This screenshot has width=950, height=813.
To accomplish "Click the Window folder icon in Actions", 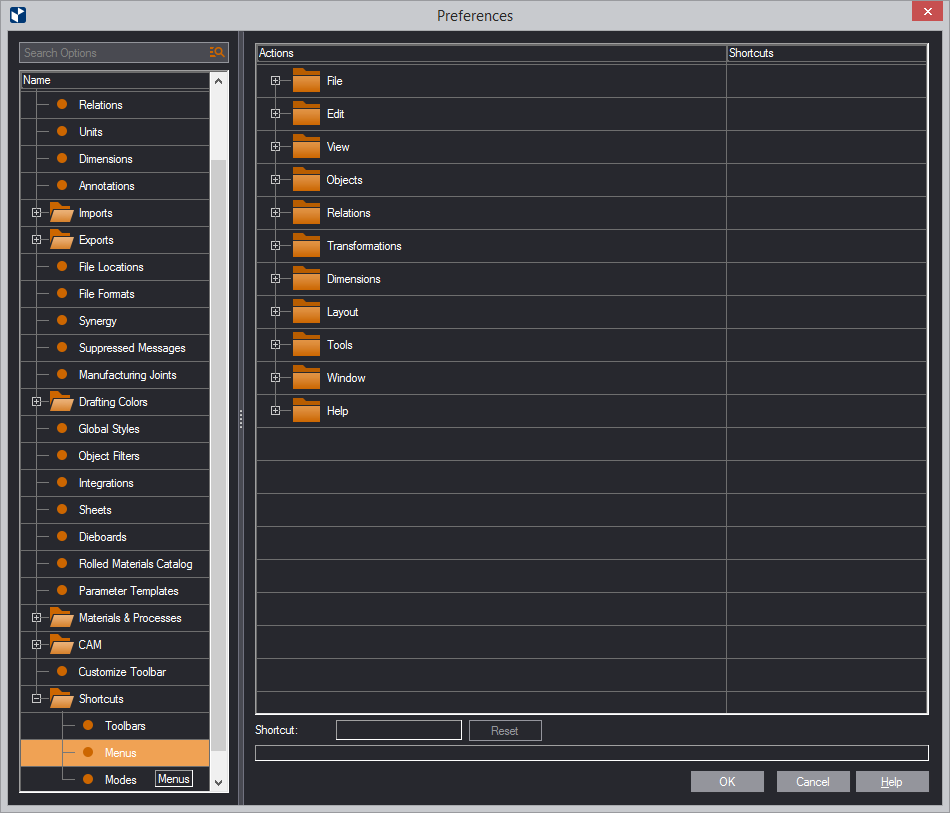I will point(306,377).
